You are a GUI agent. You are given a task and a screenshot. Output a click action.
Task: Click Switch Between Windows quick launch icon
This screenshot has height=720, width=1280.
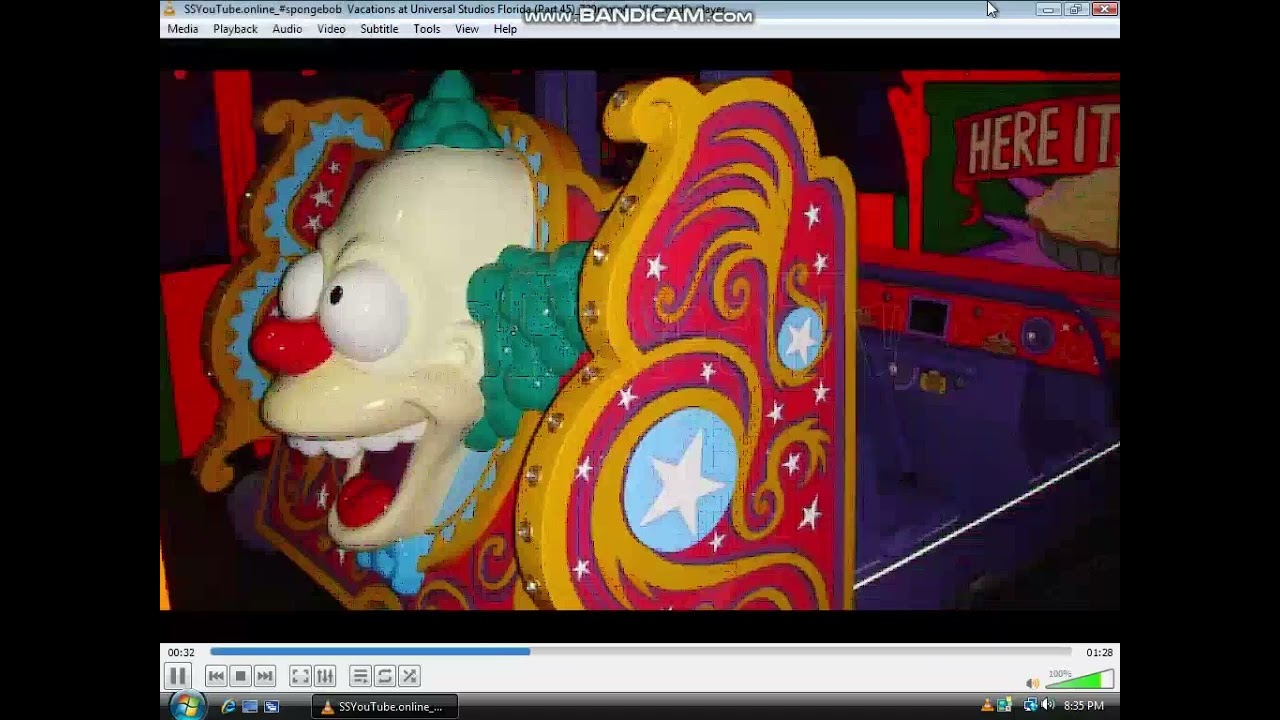pos(271,707)
